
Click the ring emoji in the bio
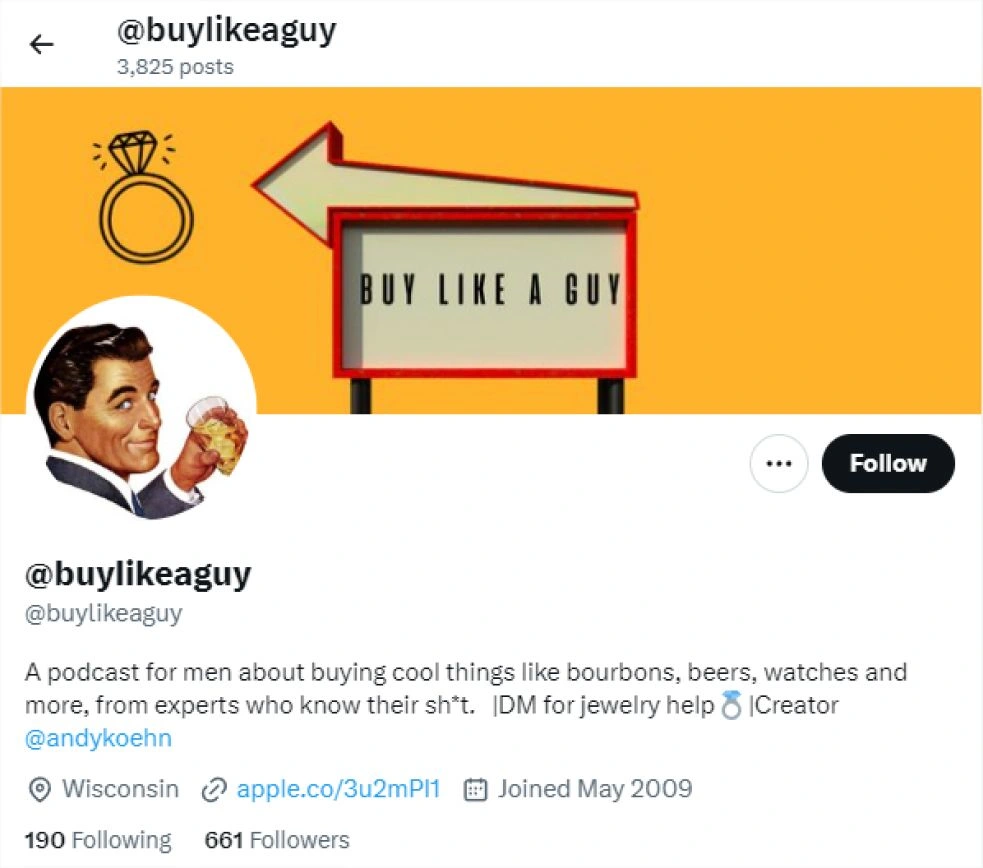tap(731, 705)
